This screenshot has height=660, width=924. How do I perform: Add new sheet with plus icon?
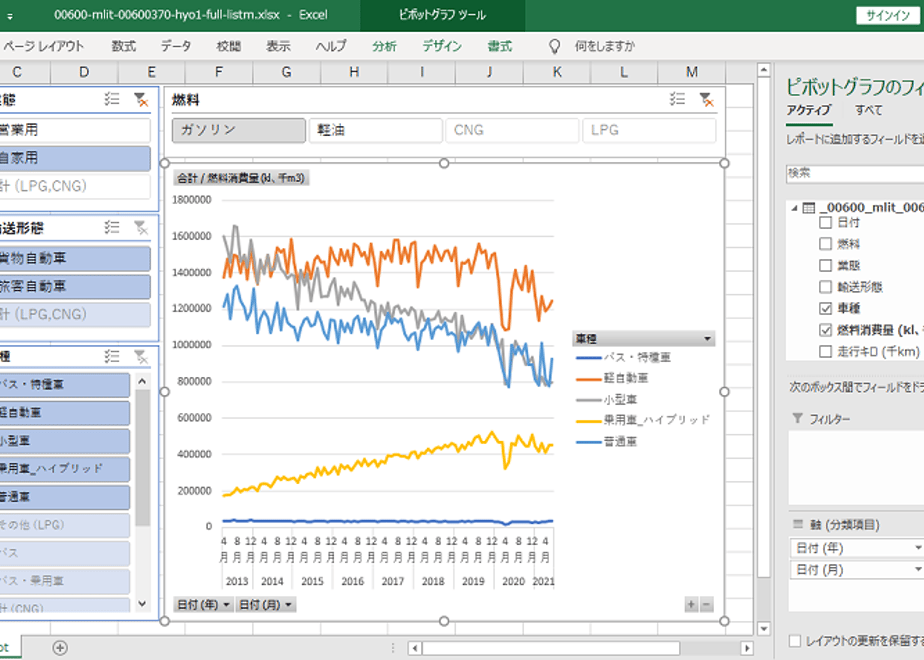click(x=60, y=648)
